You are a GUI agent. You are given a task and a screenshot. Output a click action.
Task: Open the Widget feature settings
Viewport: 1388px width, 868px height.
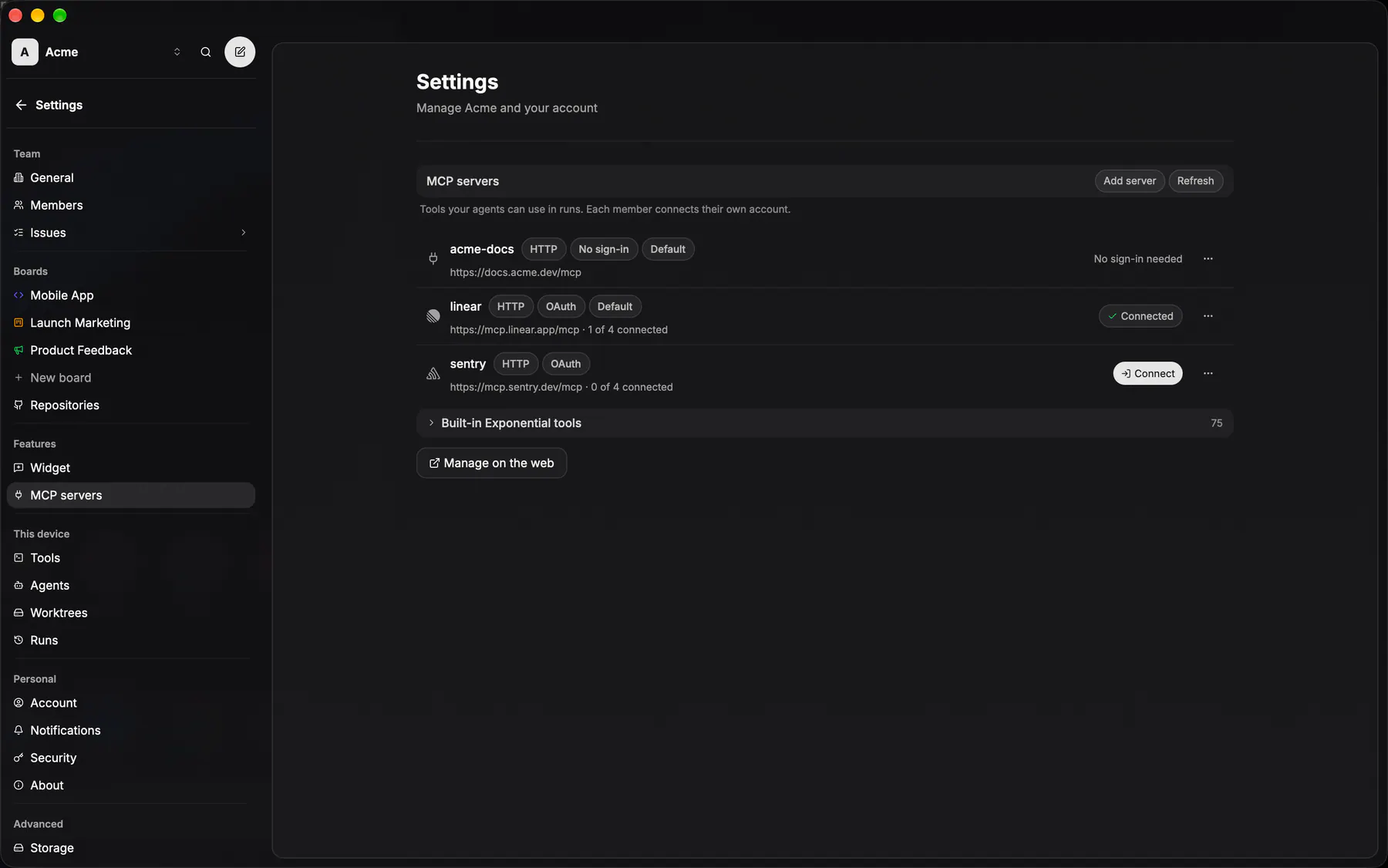pos(130,468)
